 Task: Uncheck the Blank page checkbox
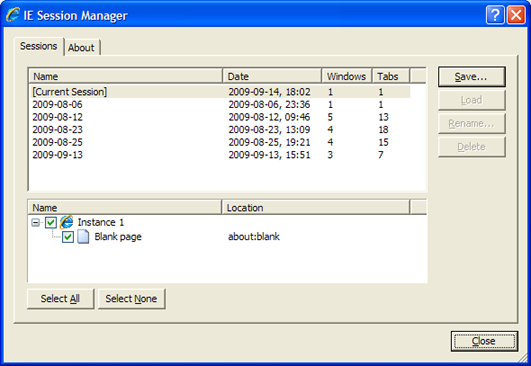click(x=68, y=237)
